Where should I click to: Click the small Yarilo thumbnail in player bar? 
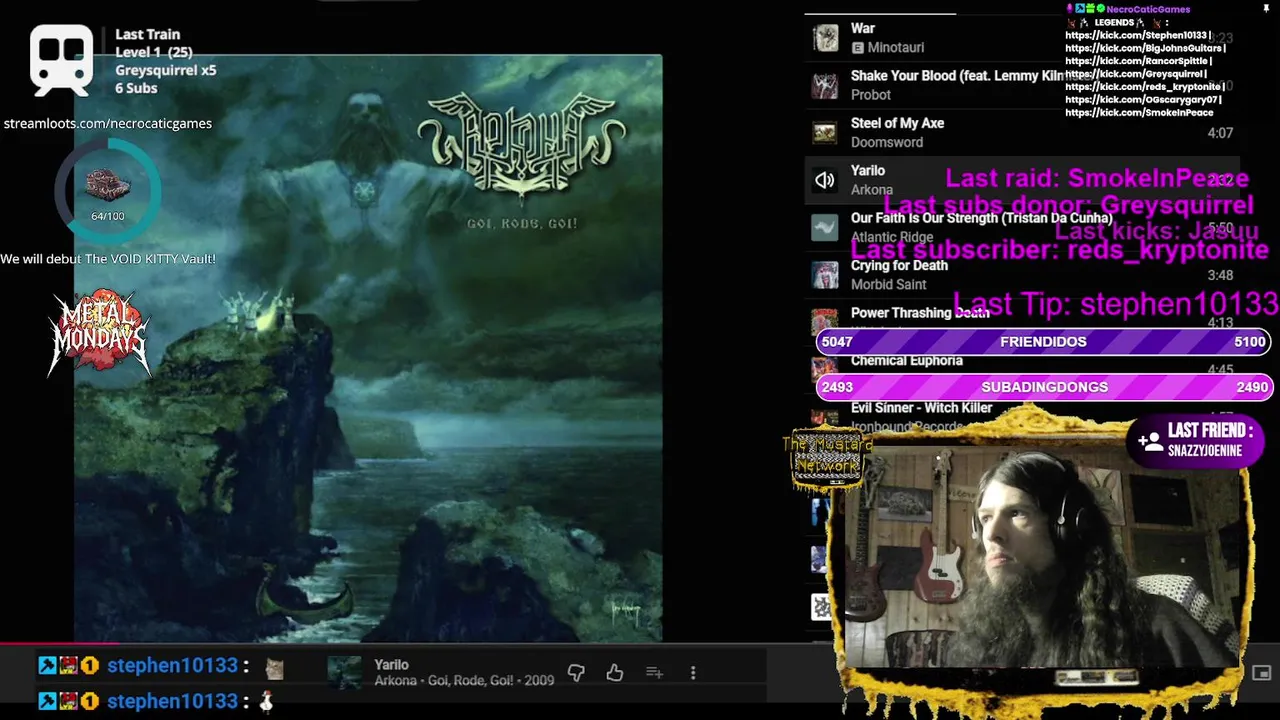click(x=345, y=672)
